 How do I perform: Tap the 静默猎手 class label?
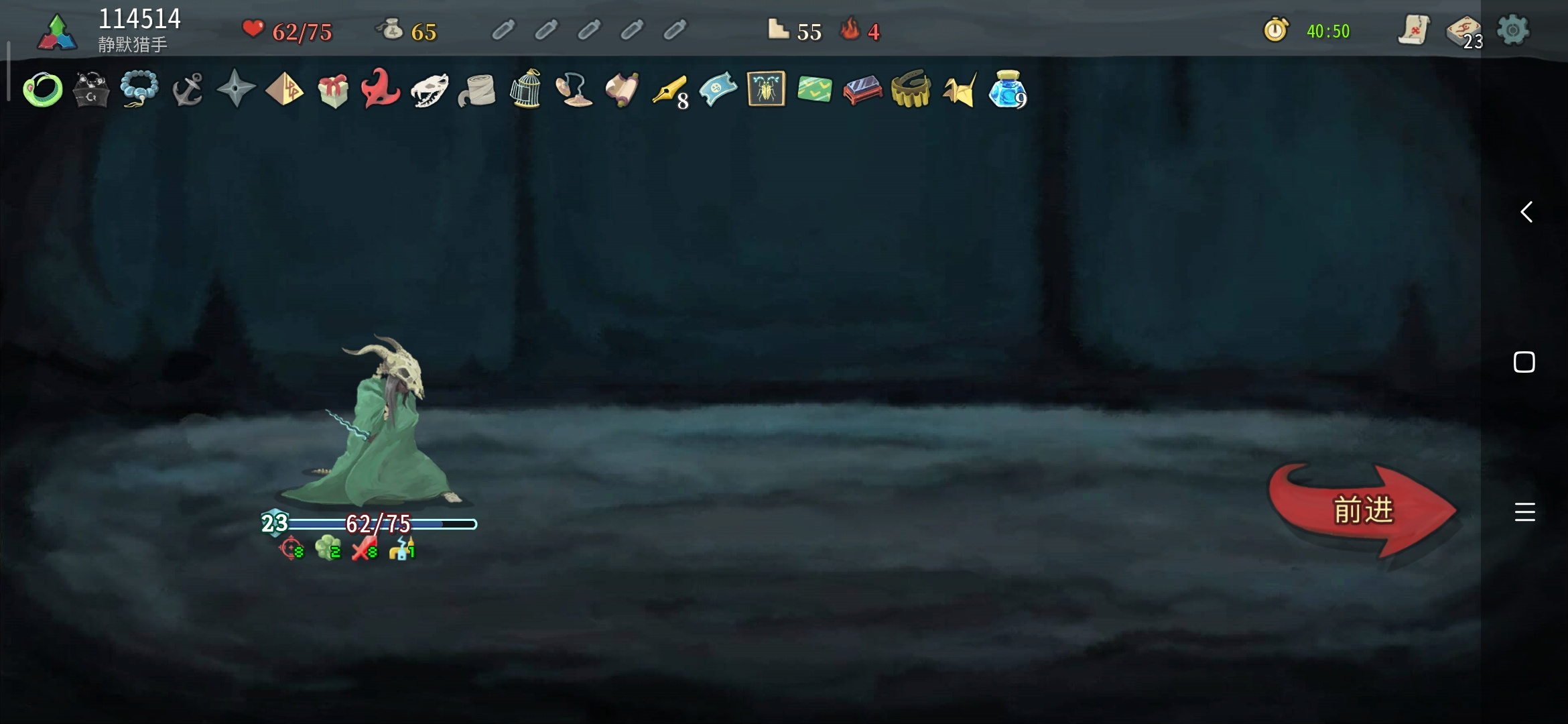[133, 45]
